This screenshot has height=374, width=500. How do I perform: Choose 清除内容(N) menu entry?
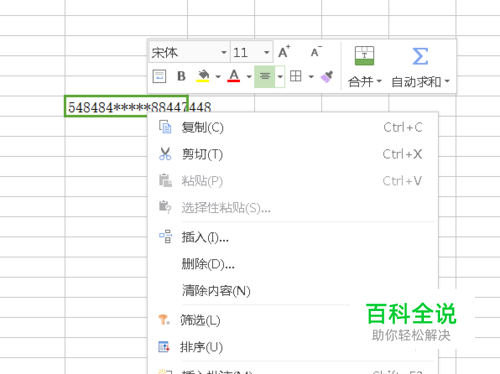click(293, 291)
